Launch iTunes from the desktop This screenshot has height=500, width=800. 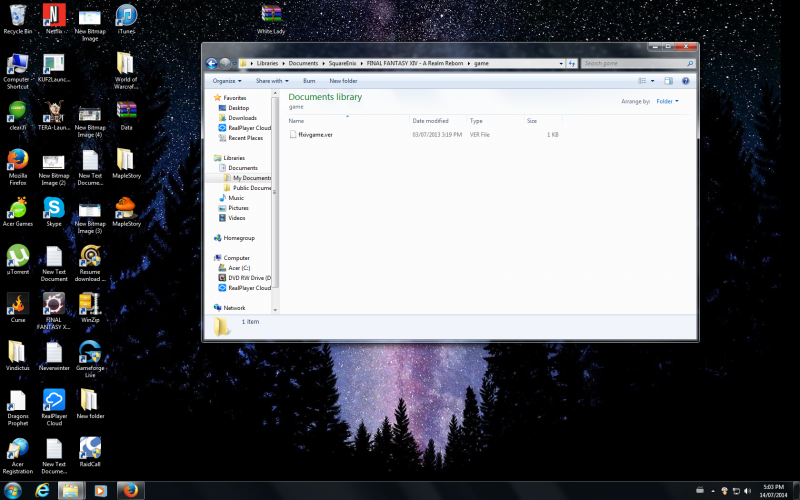click(x=126, y=19)
